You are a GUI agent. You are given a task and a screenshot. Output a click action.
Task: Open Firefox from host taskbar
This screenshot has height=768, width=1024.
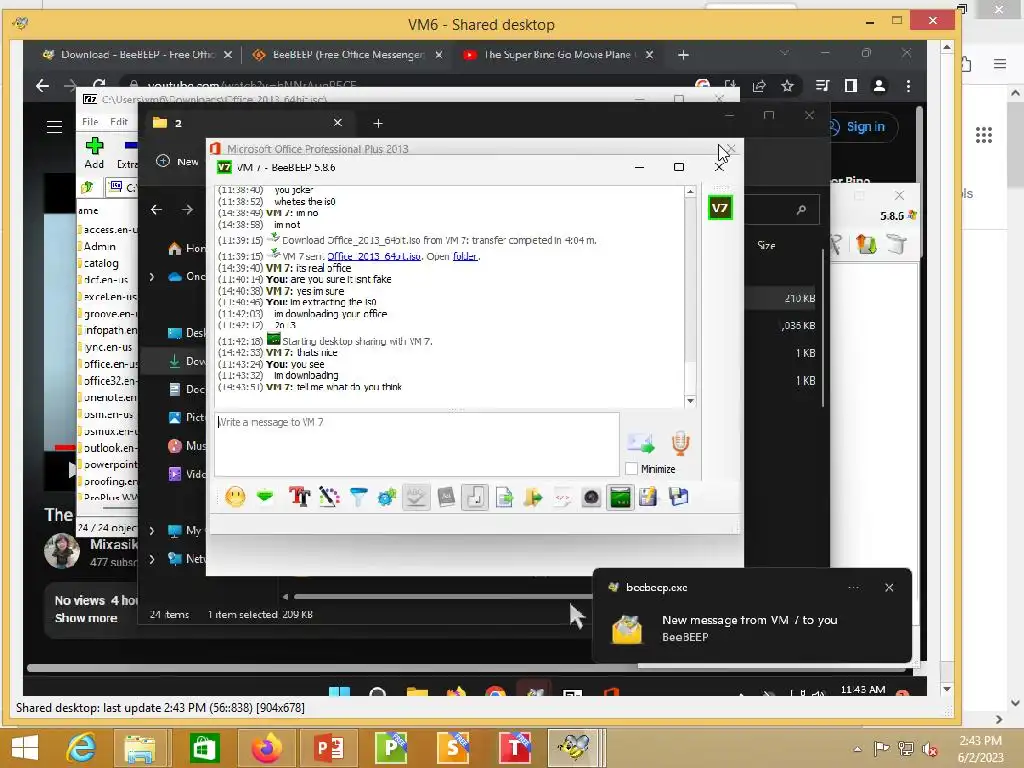pyautogui.click(x=266, y=748)
